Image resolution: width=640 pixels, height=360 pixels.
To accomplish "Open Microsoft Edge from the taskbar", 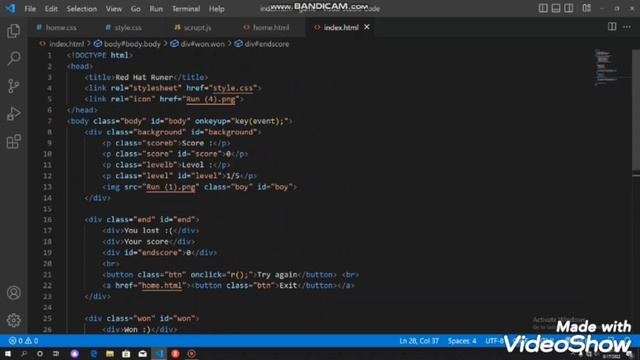I will [94, 354].
